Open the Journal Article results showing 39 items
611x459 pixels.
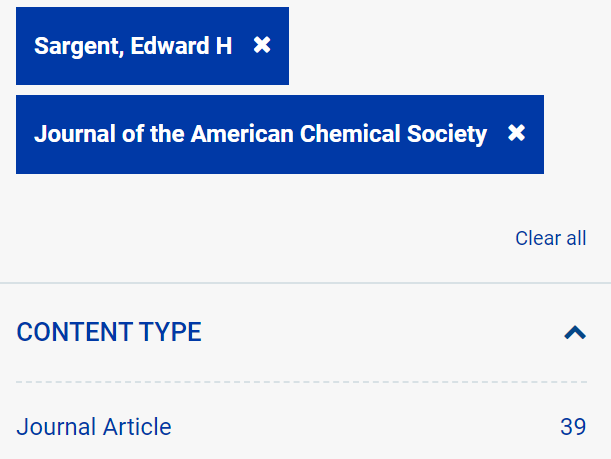(301, 426)
